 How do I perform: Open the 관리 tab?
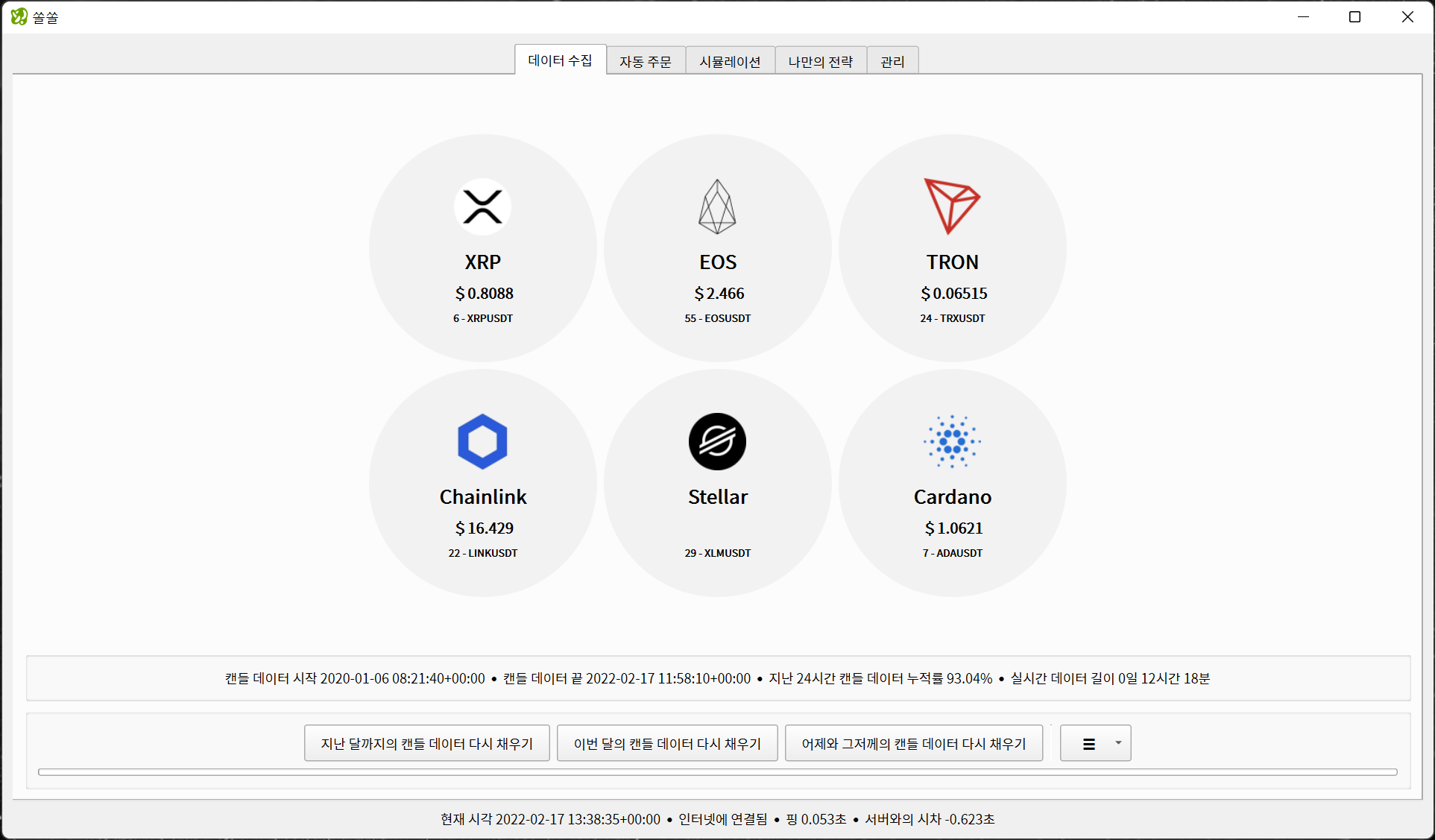point(892,61)
